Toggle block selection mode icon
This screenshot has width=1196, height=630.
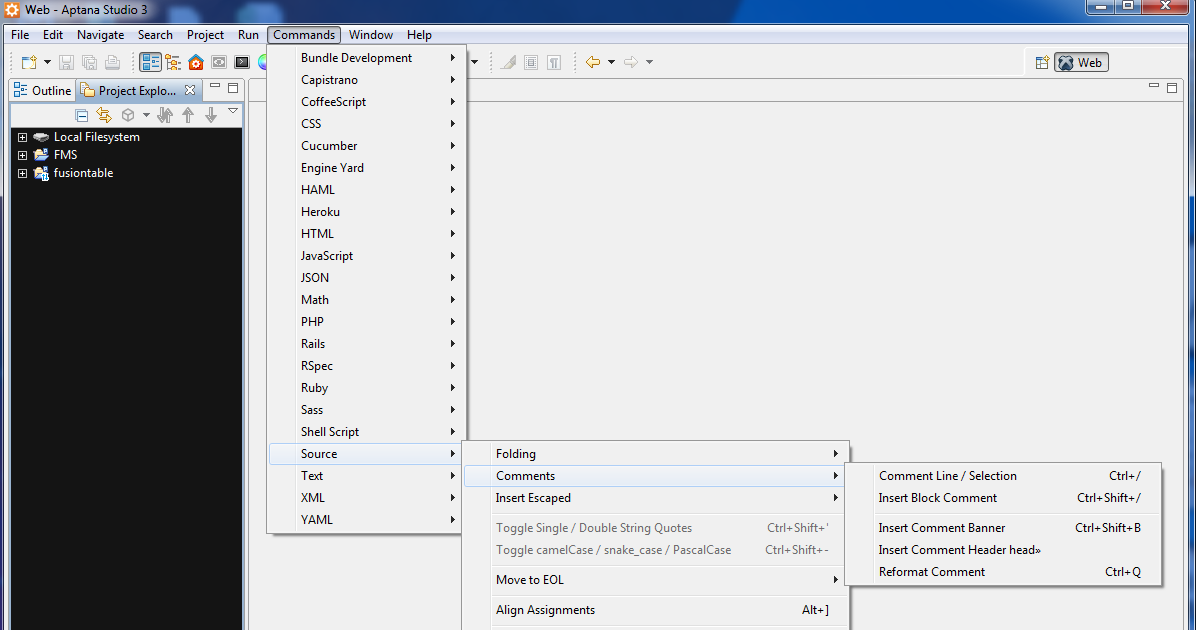(532, 63)
